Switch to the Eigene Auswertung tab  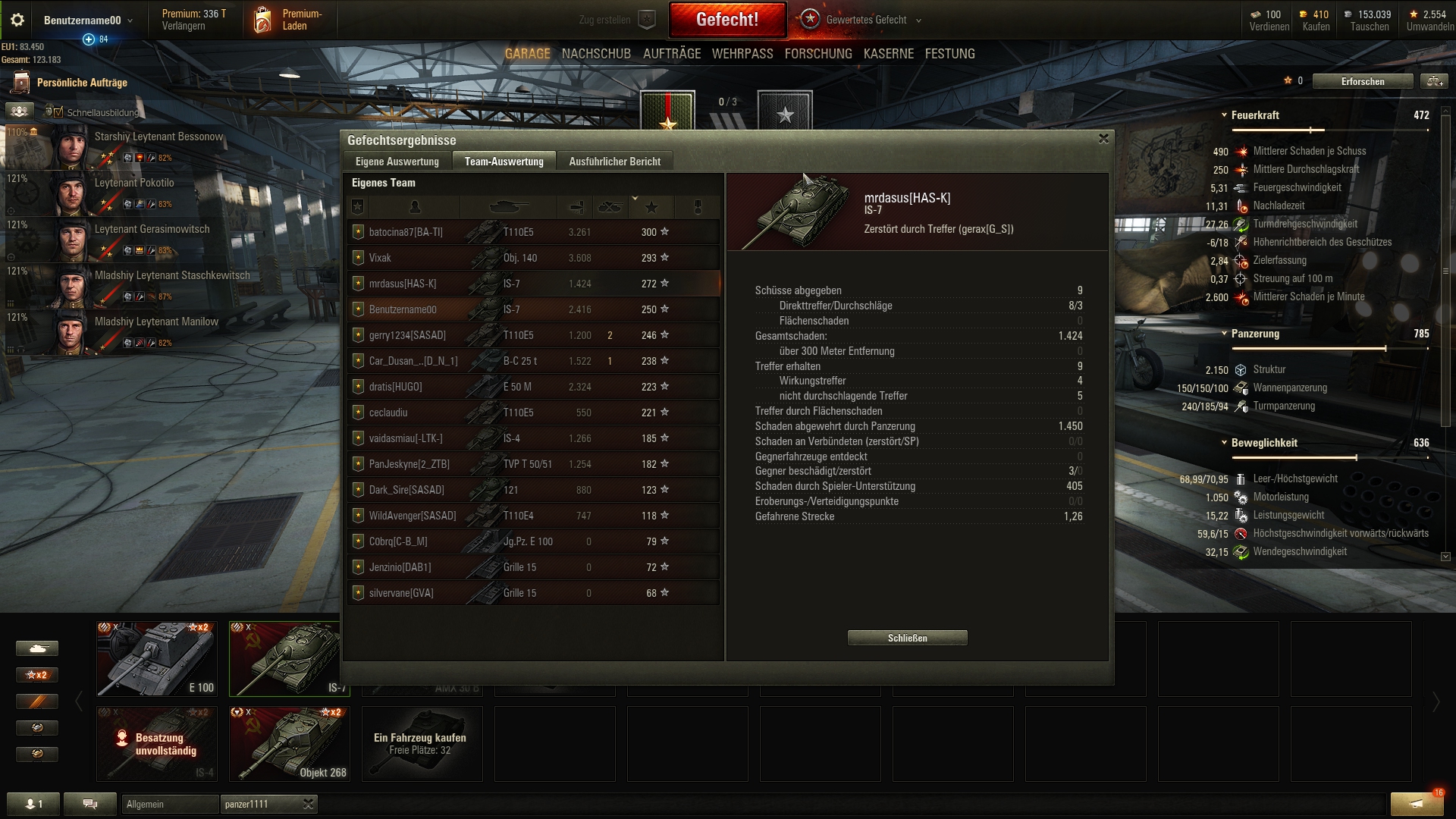[397, 162]
